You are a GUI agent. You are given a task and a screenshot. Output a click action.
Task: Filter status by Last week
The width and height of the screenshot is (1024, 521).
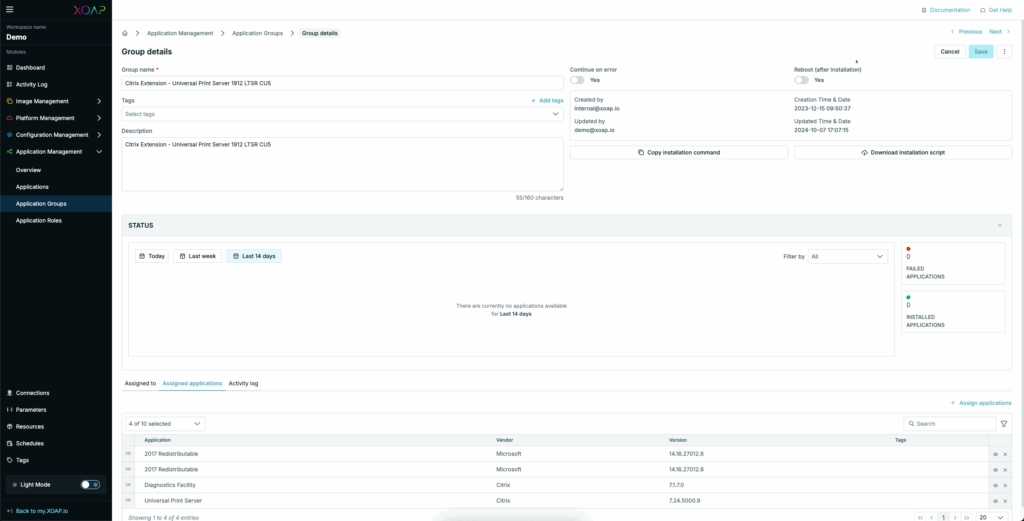[197, 257]
